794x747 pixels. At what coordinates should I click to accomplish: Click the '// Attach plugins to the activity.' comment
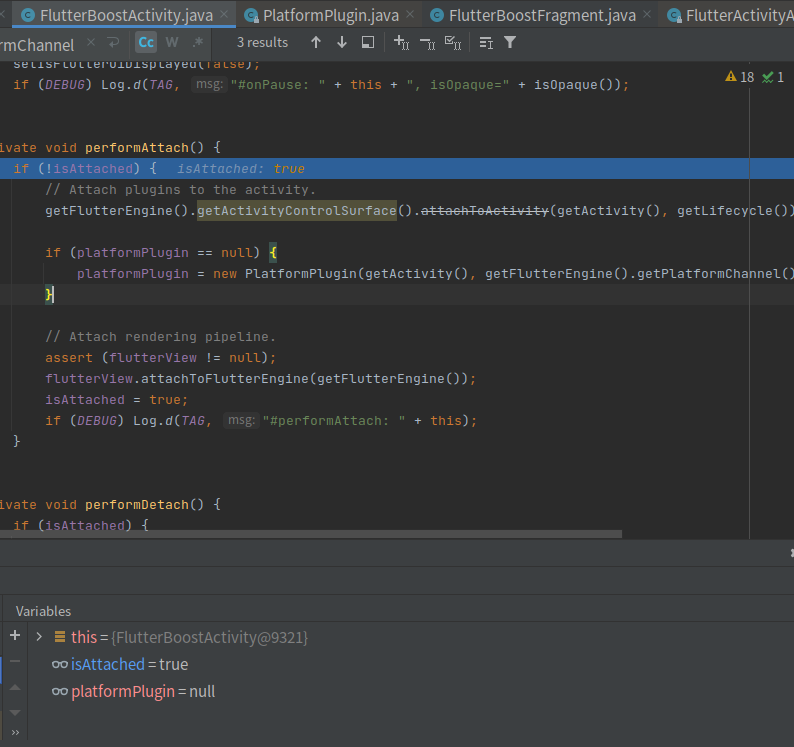180,190
